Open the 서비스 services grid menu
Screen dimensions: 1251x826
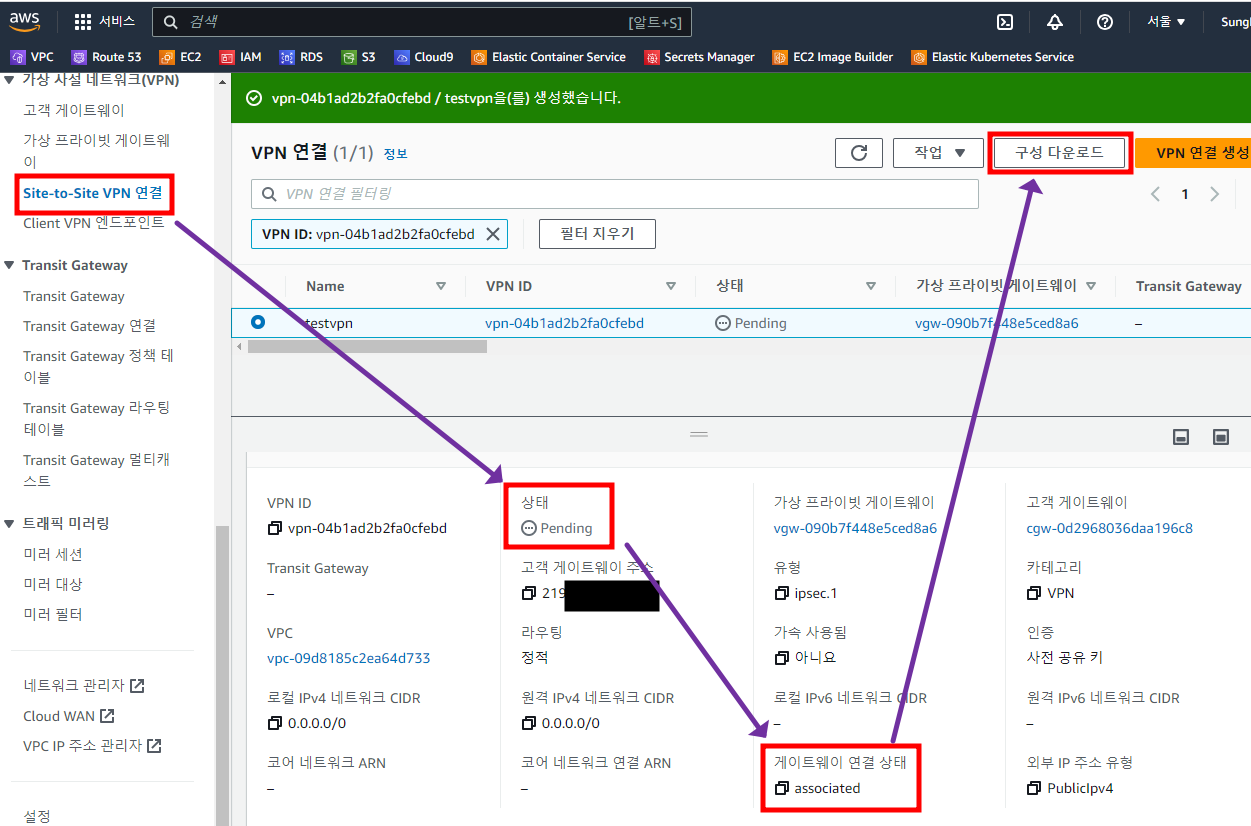point(105,22)
